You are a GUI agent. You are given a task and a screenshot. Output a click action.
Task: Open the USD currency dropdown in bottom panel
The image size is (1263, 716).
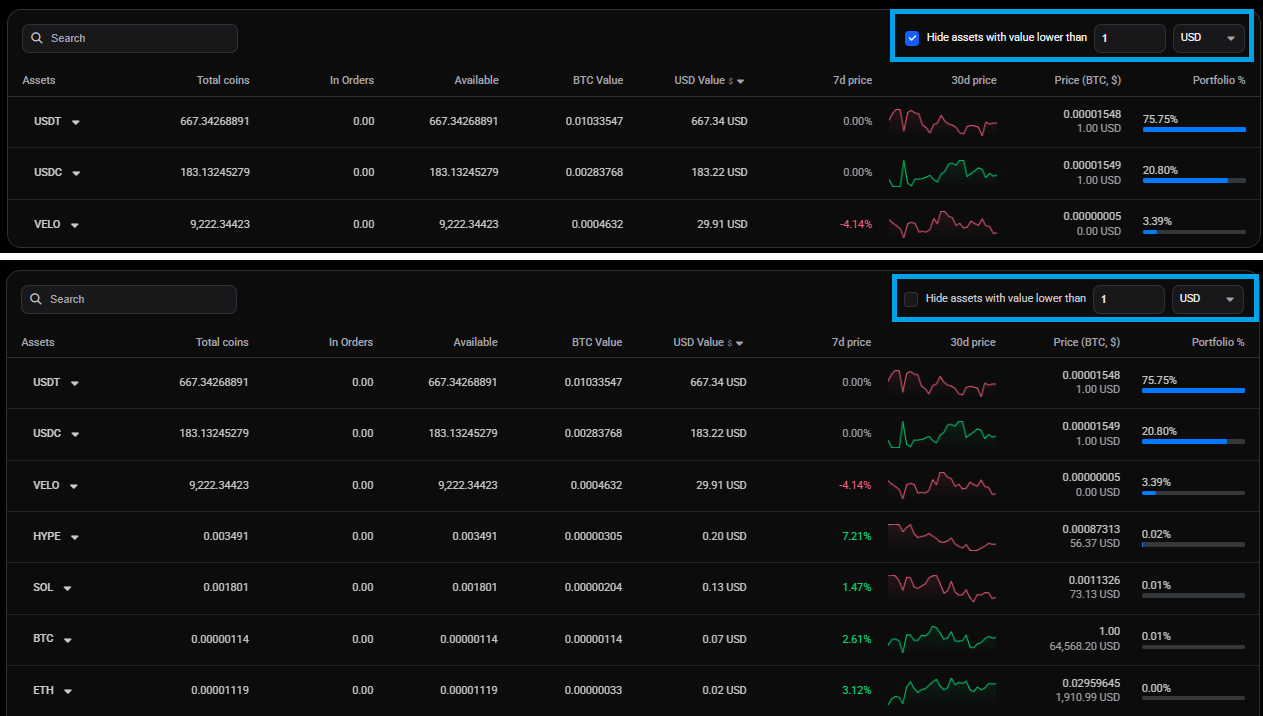pyautogui.click(x=1208, y=299)
